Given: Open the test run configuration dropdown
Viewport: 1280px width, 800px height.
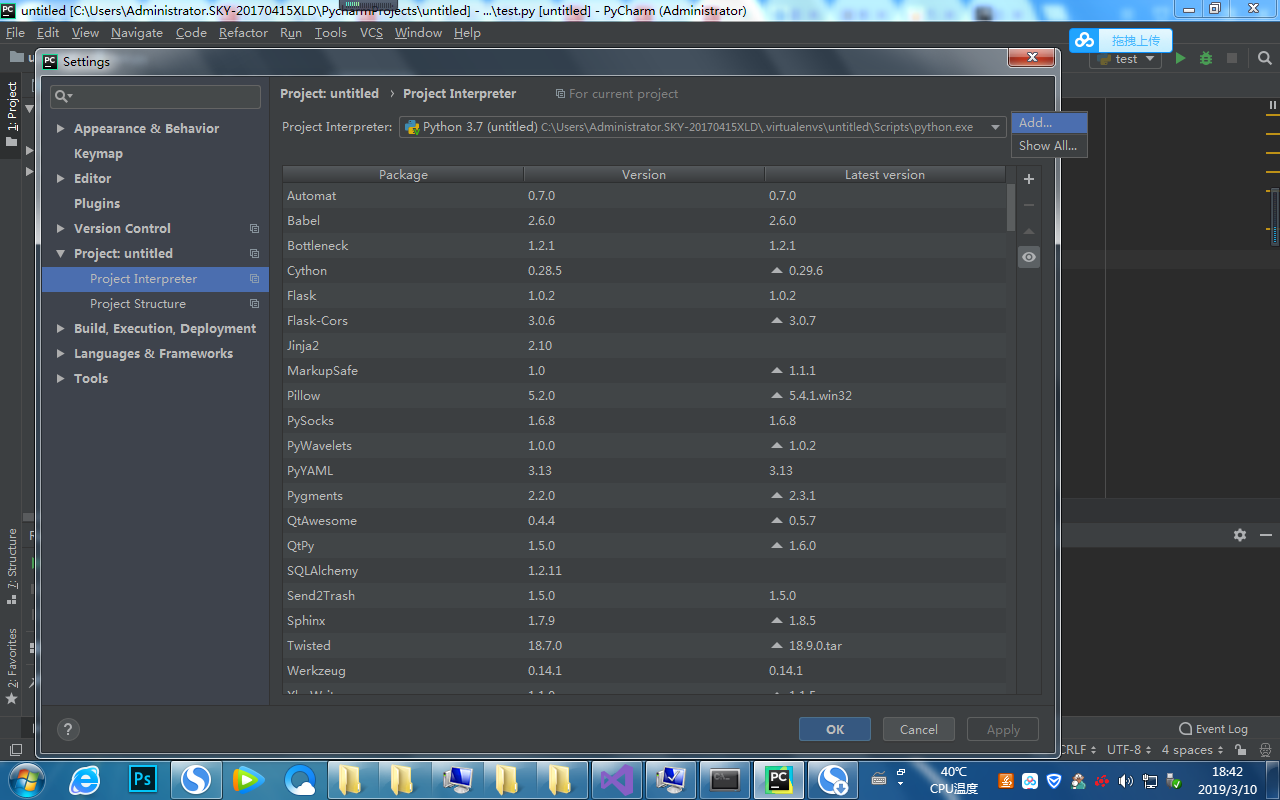Looking at the screenshot, I should point(1125,59).
